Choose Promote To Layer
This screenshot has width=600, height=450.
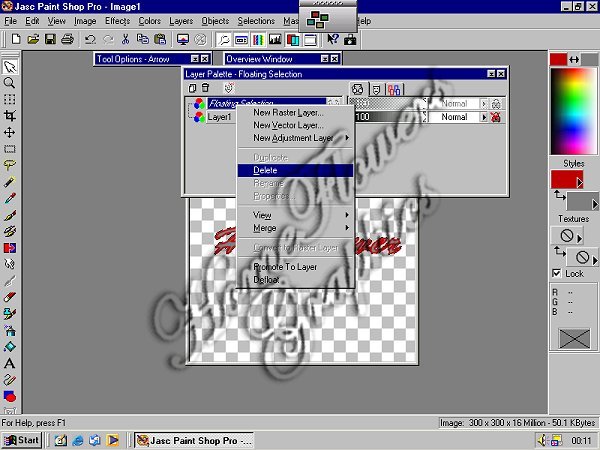[x=295, y=267]
